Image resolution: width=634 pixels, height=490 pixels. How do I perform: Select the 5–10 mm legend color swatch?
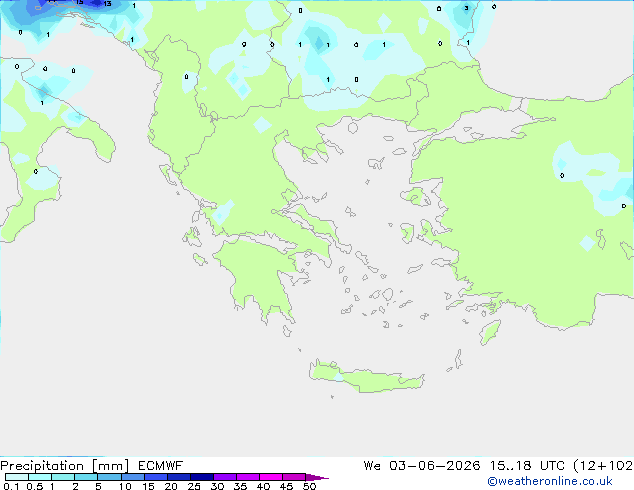pos(109,477)
